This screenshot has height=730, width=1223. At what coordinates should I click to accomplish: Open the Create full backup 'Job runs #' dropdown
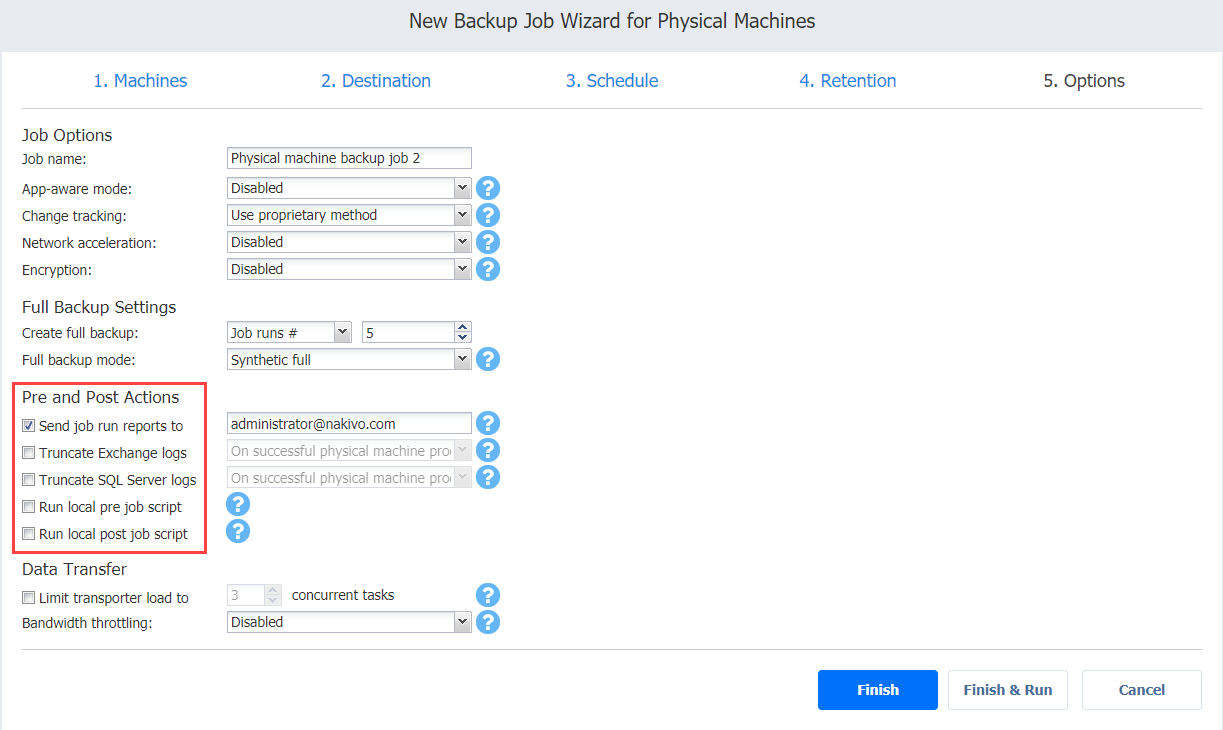coord(289,332)
